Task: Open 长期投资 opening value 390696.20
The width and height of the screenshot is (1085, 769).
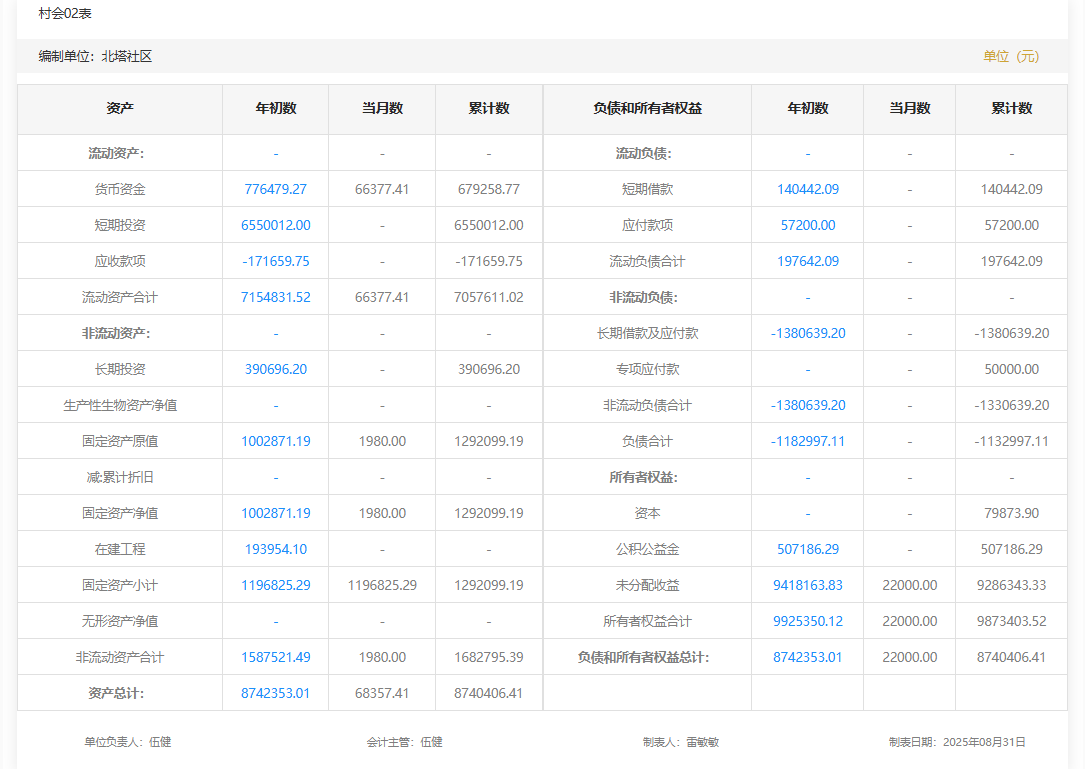Action: point(275,369)
